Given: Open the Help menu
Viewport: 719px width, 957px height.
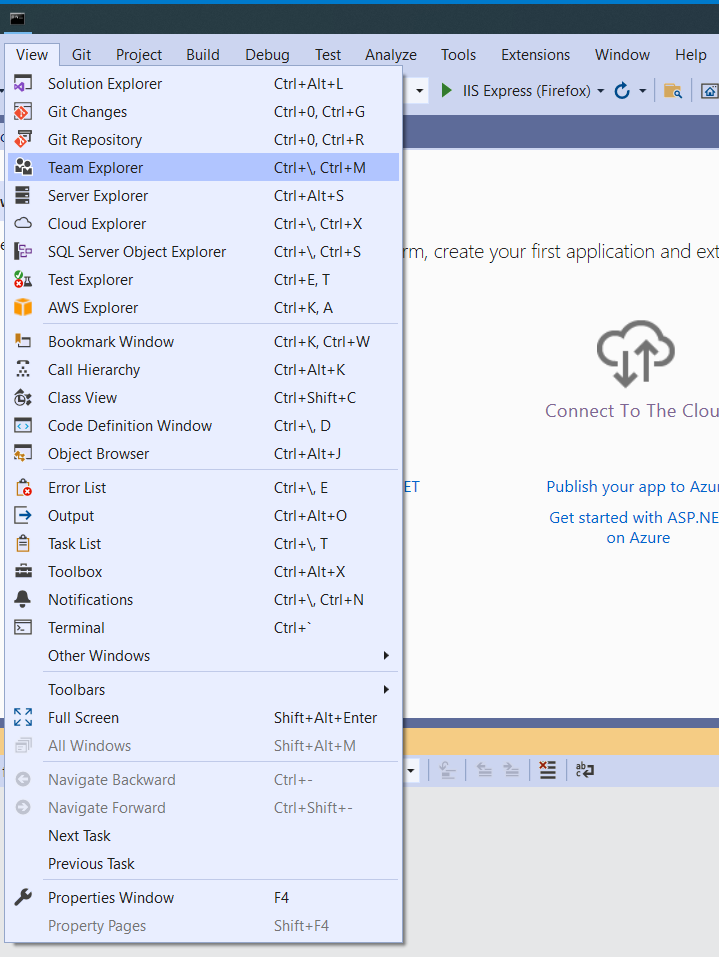Looking at the screenshot, I should tap(690, 55).
